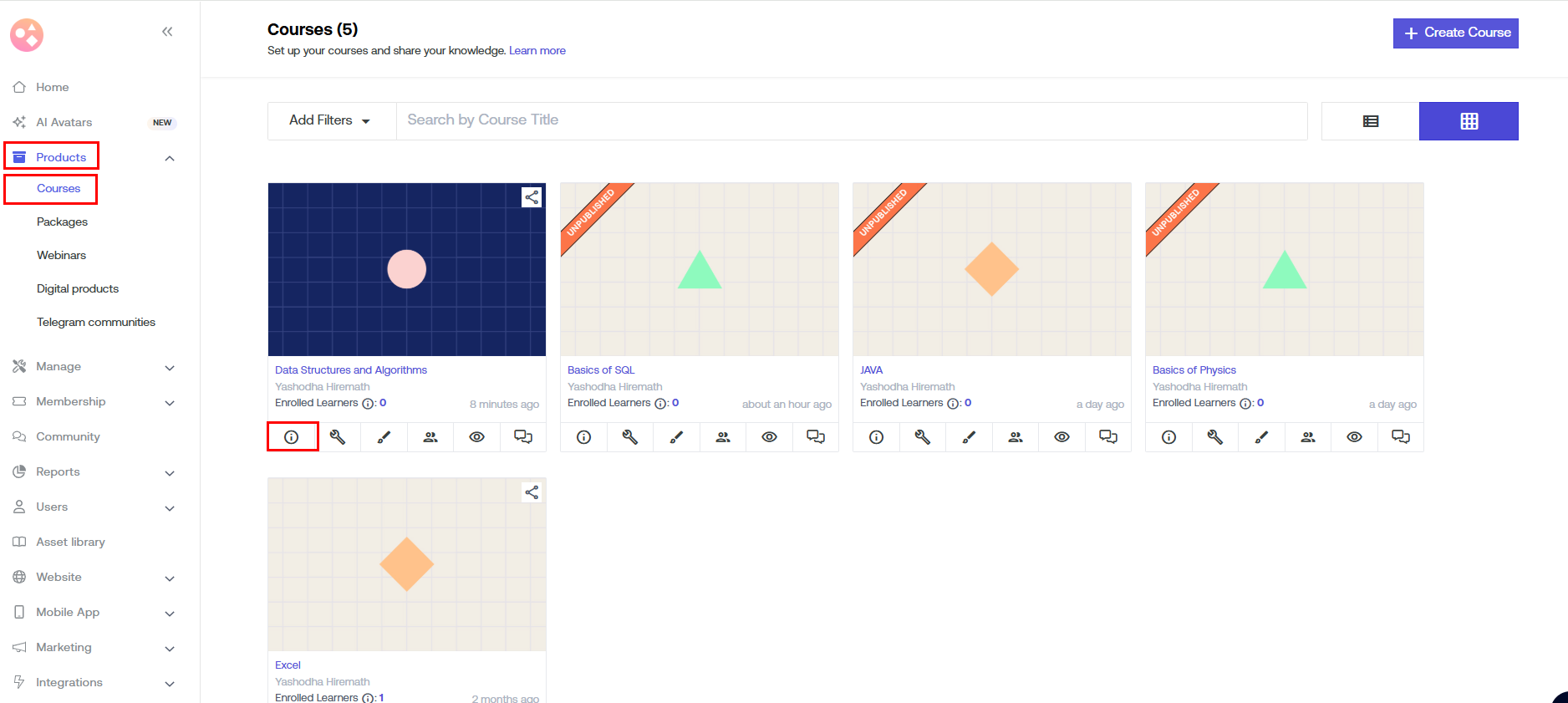1568x703 pixels.
Task: Click the Search by Course Title field
Action: (851, 120)
